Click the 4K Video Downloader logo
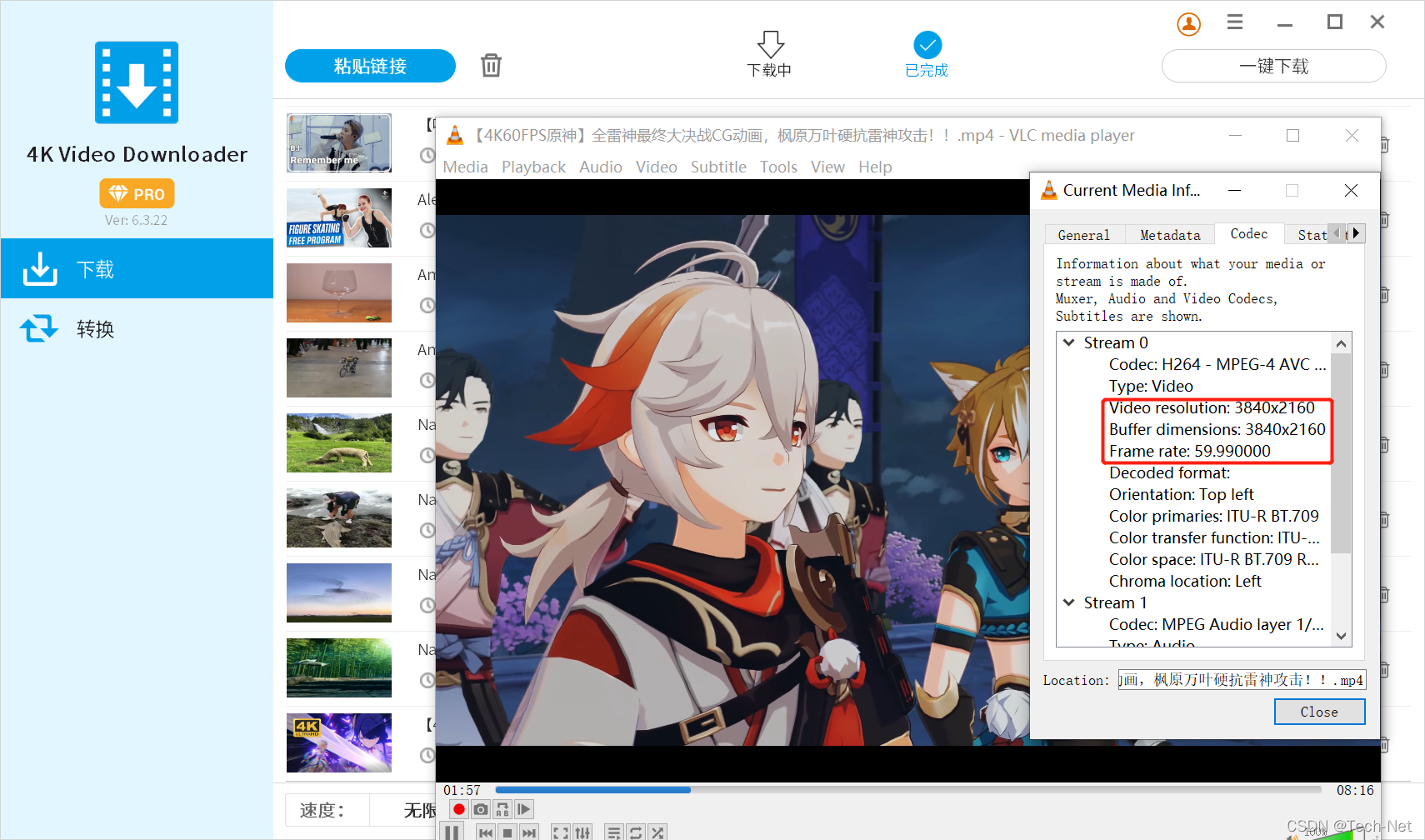 click(x=137, y=82)
